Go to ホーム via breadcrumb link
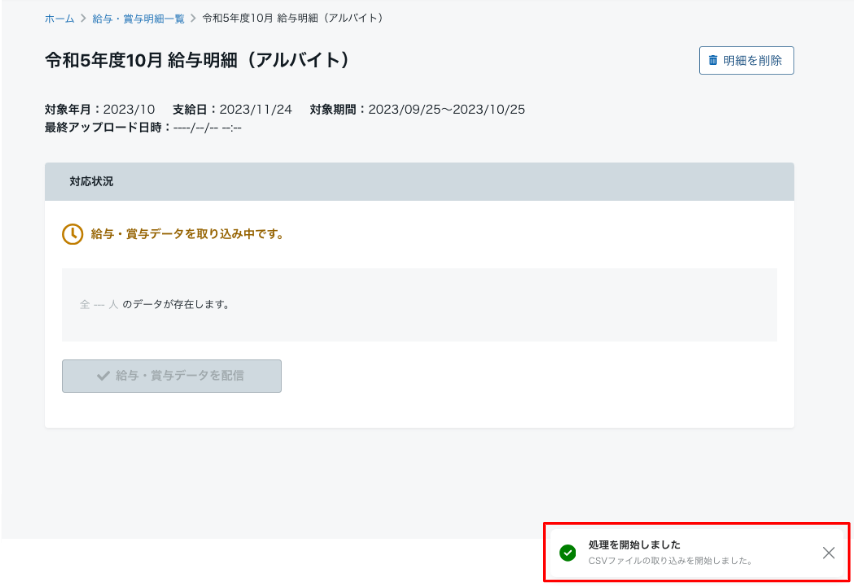The height and width of the screenshot is (587, 856). [60, 19]
